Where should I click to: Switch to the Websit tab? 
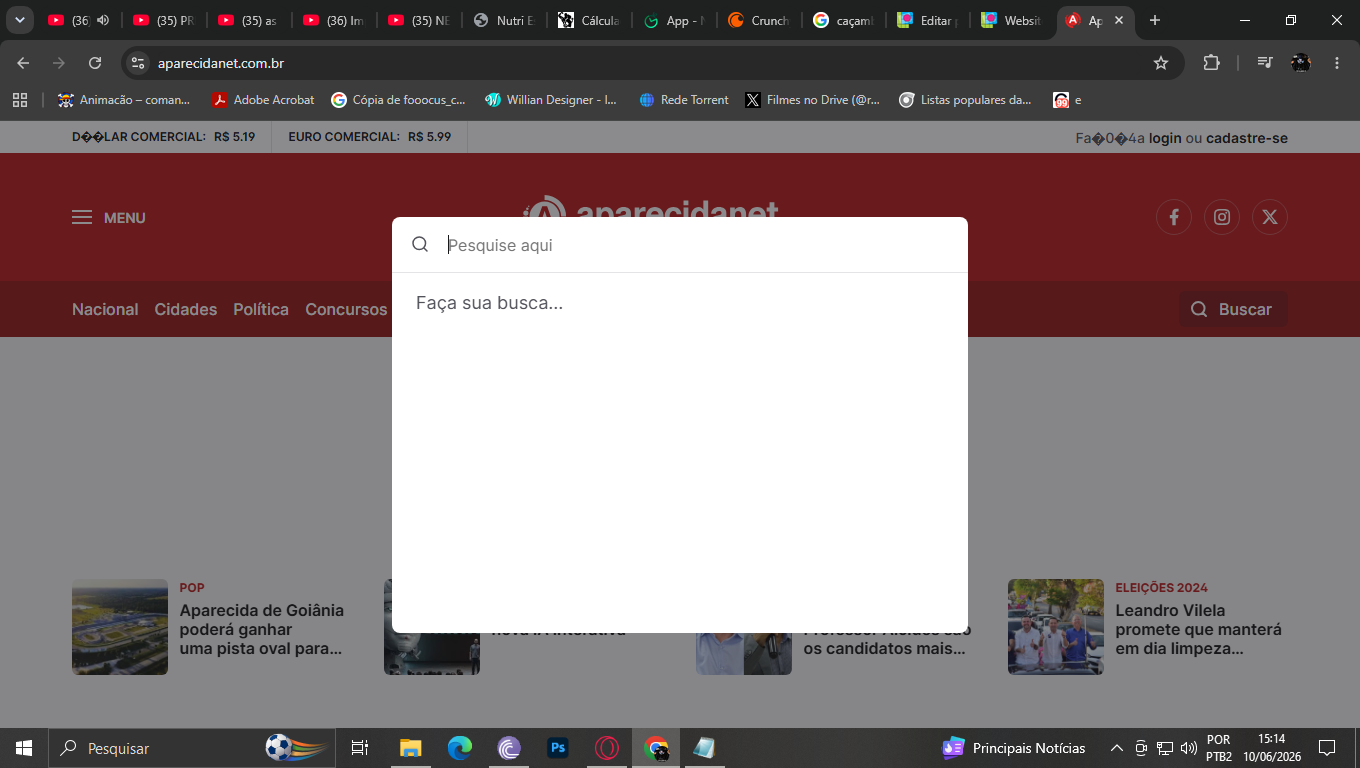click(1014, 20)
